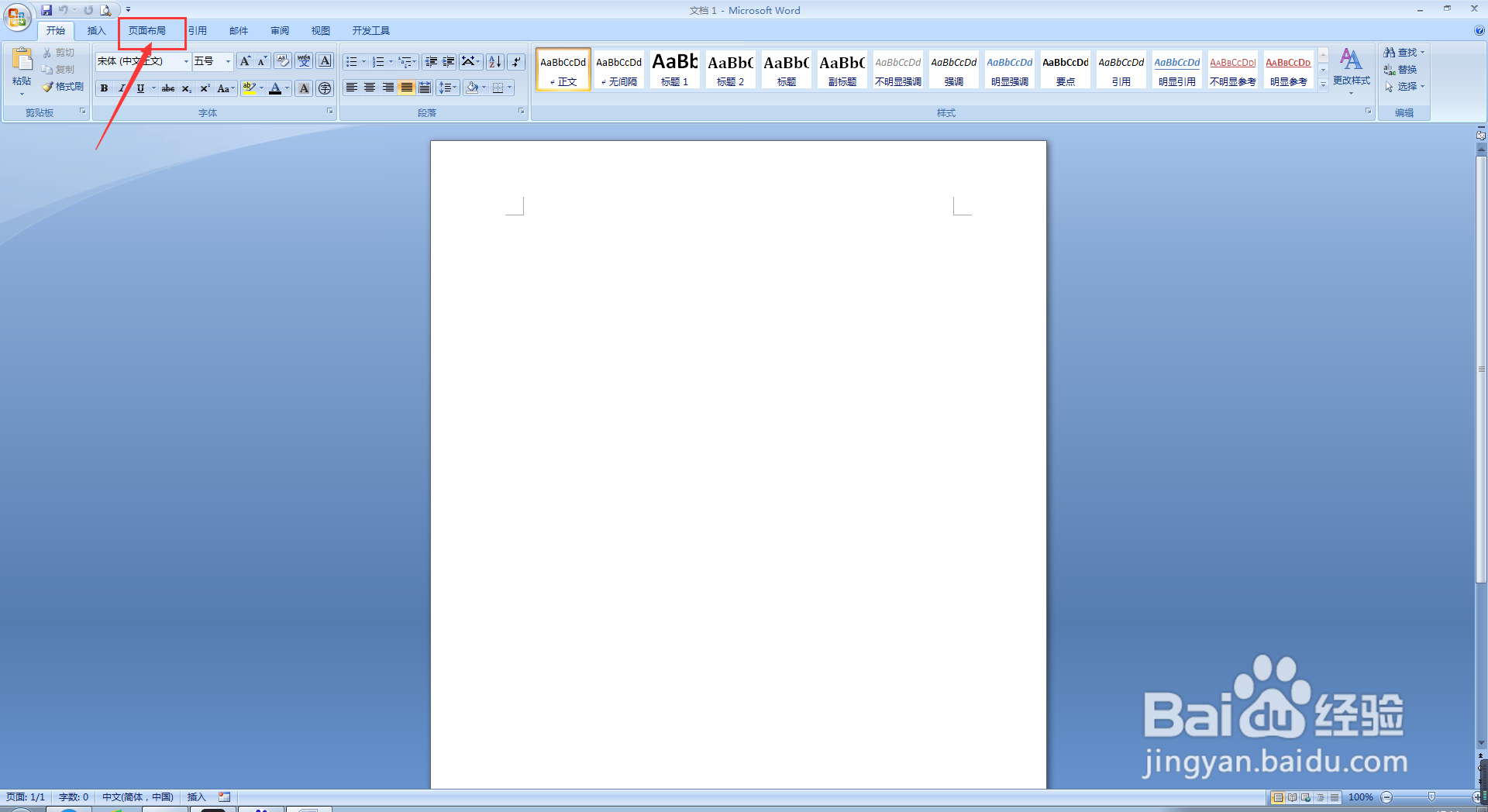
Task: Click the Decrease Indent icon
Action: pos(431,61)
